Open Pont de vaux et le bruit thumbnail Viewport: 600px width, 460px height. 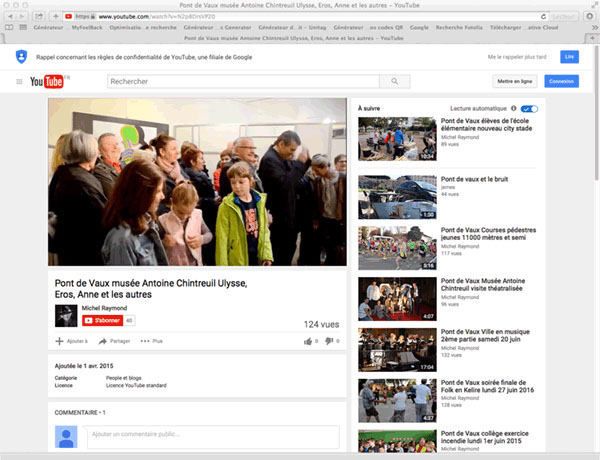(x=397, y=197)
